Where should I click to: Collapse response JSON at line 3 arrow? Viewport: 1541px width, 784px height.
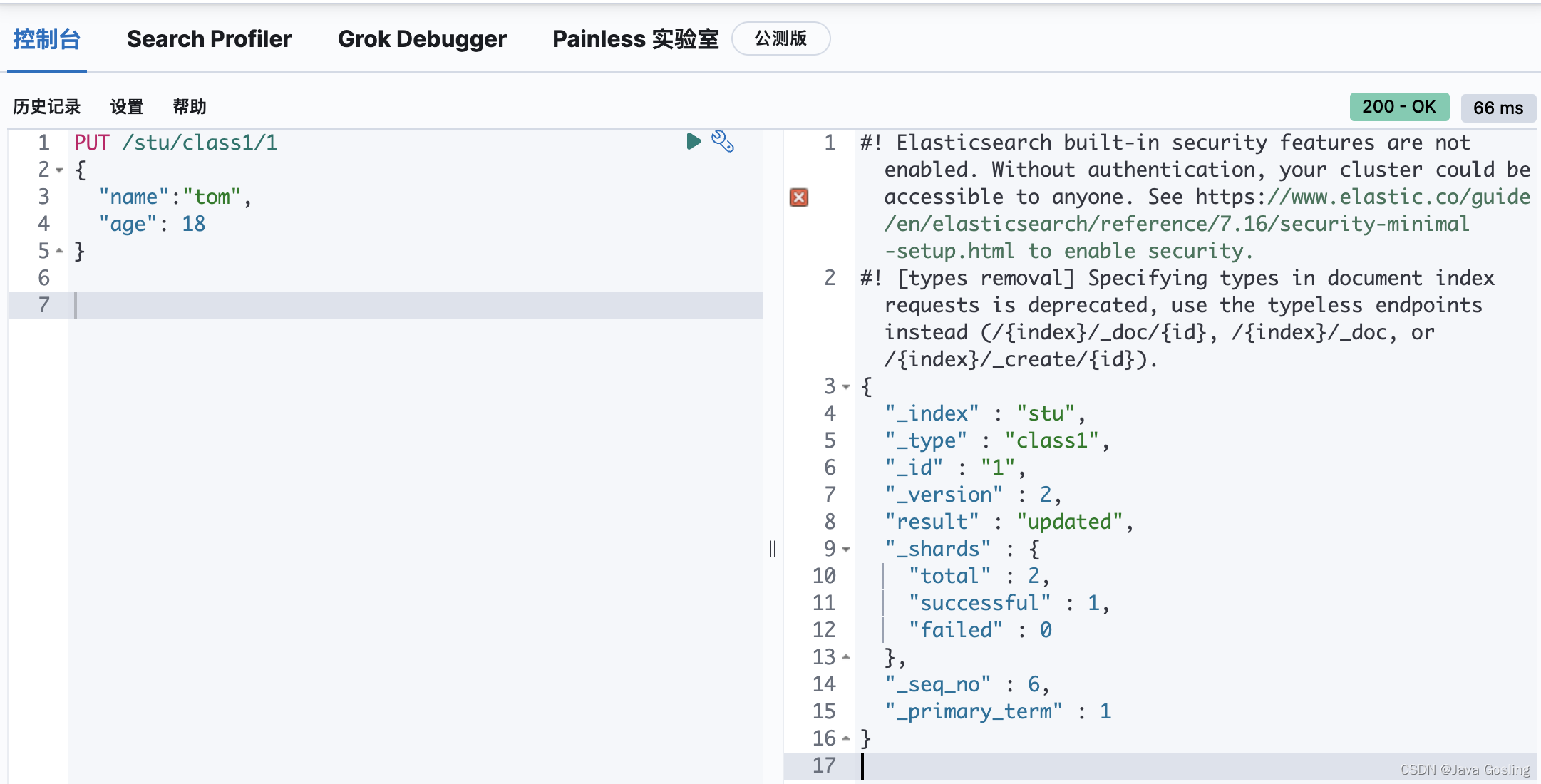tap(846, 386)
